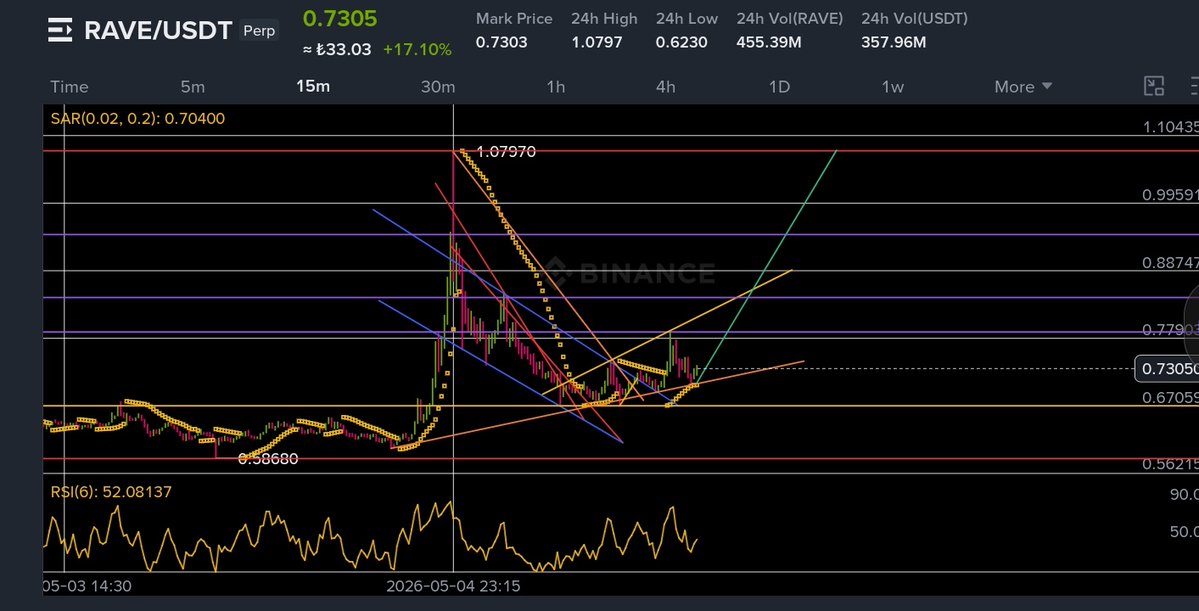Select the RAVE/USDT trading pair title
The image size is (1199, 611).
pyautogui.click(x=158, y=31)
